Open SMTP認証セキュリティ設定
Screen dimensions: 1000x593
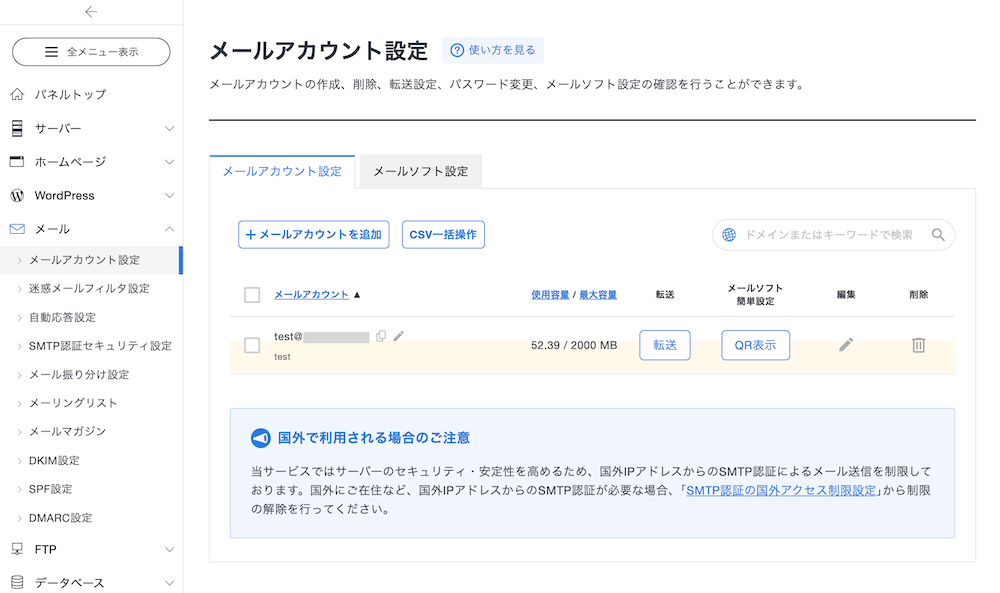(100, 346)
